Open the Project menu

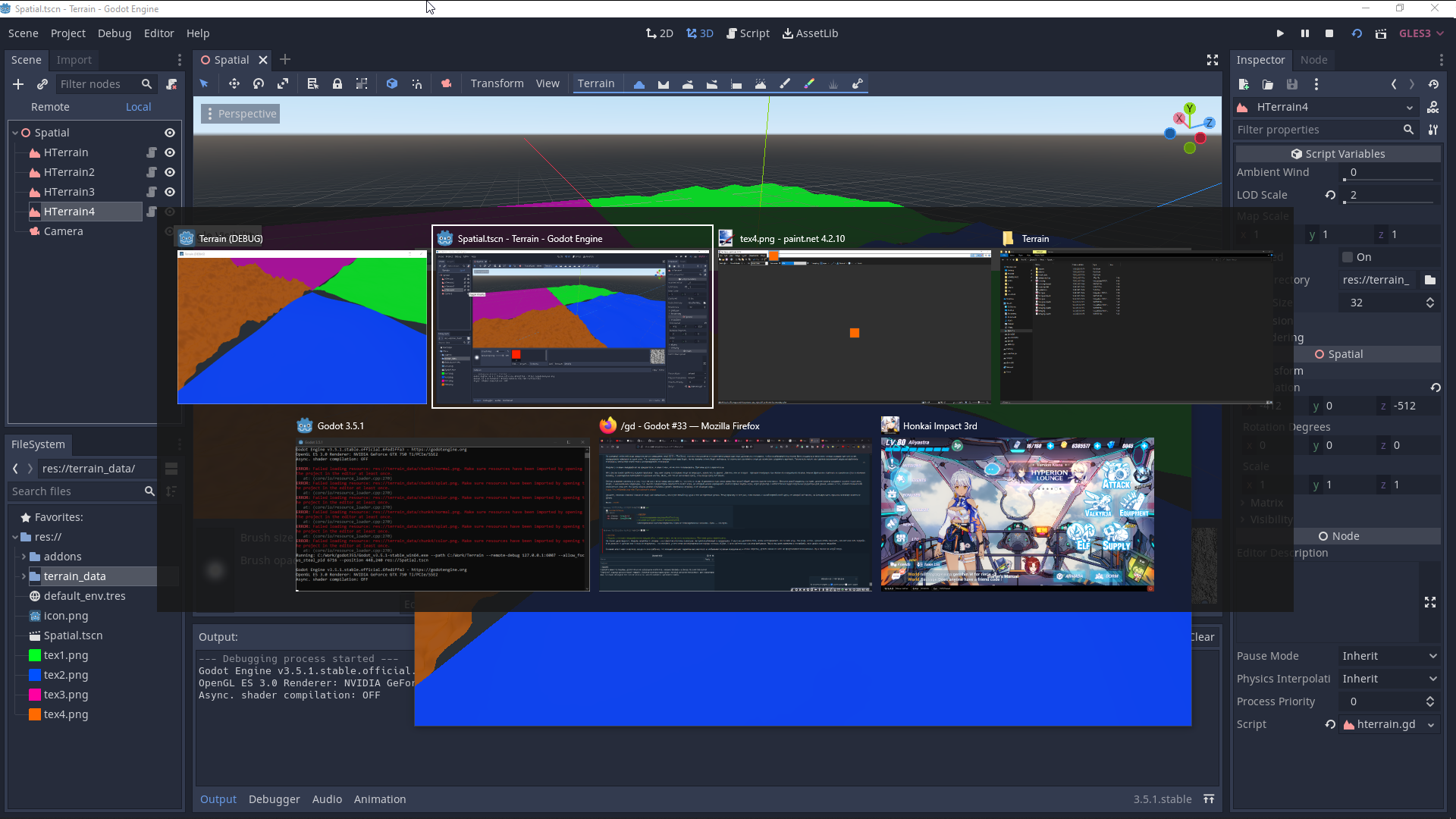68,33
